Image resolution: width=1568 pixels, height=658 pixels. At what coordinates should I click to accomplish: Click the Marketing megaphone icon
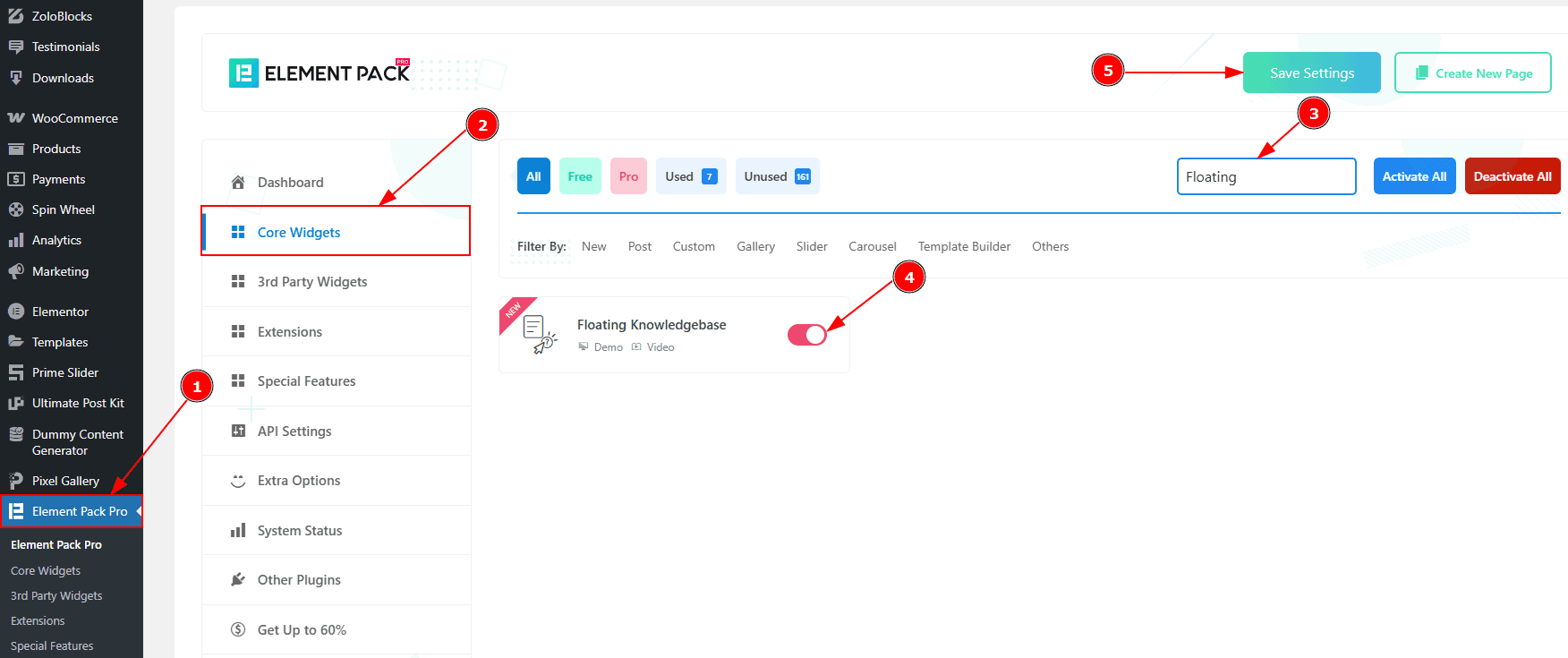[16, 271]
